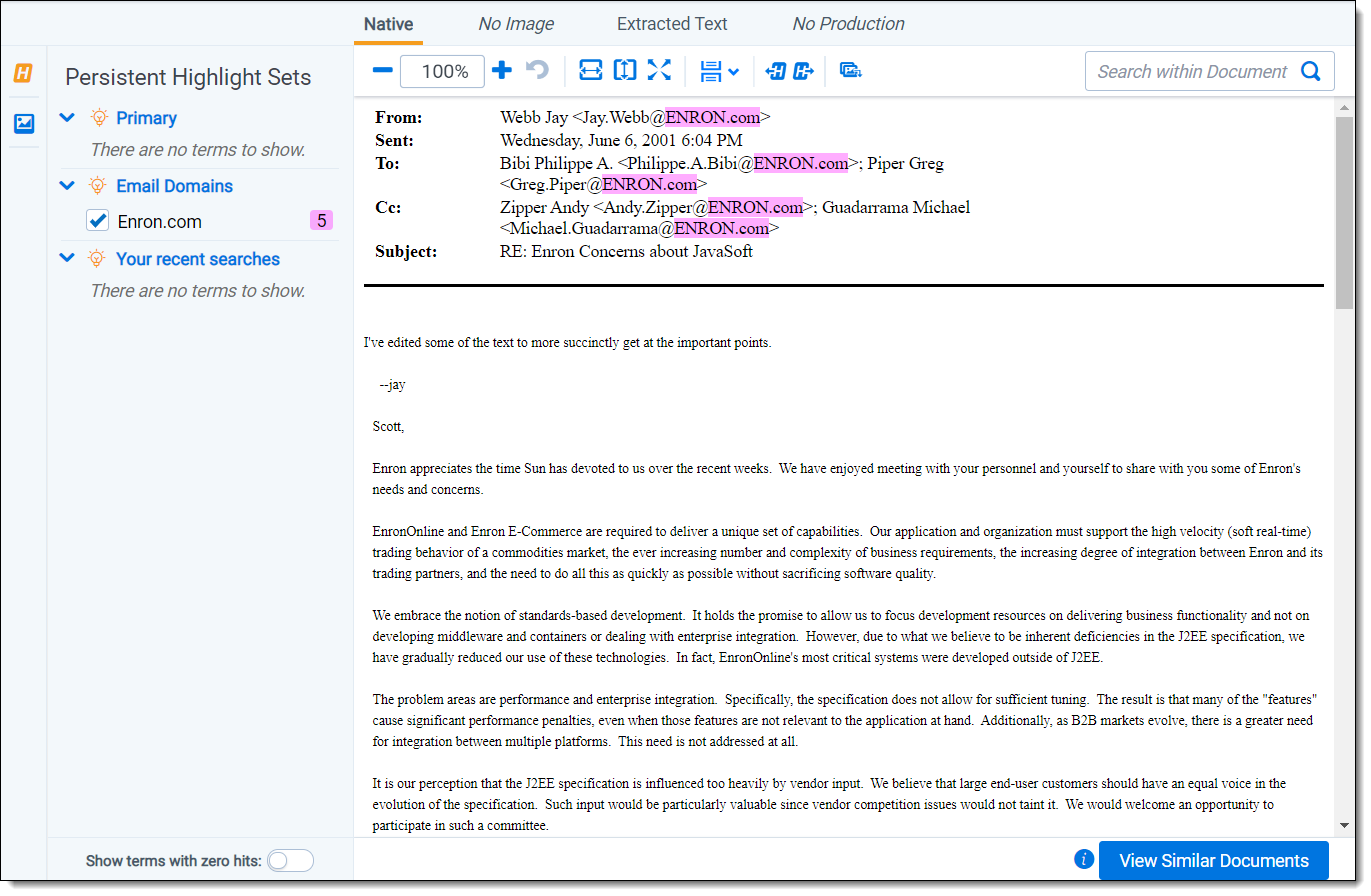Click the zoom in plus icon
Viewport: 1371px width, 896px height.
tap(502, 70)
